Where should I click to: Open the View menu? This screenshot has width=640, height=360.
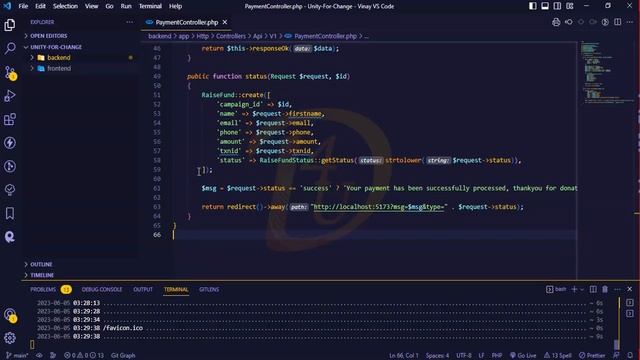pyautogui.click(x=91, y=6)
